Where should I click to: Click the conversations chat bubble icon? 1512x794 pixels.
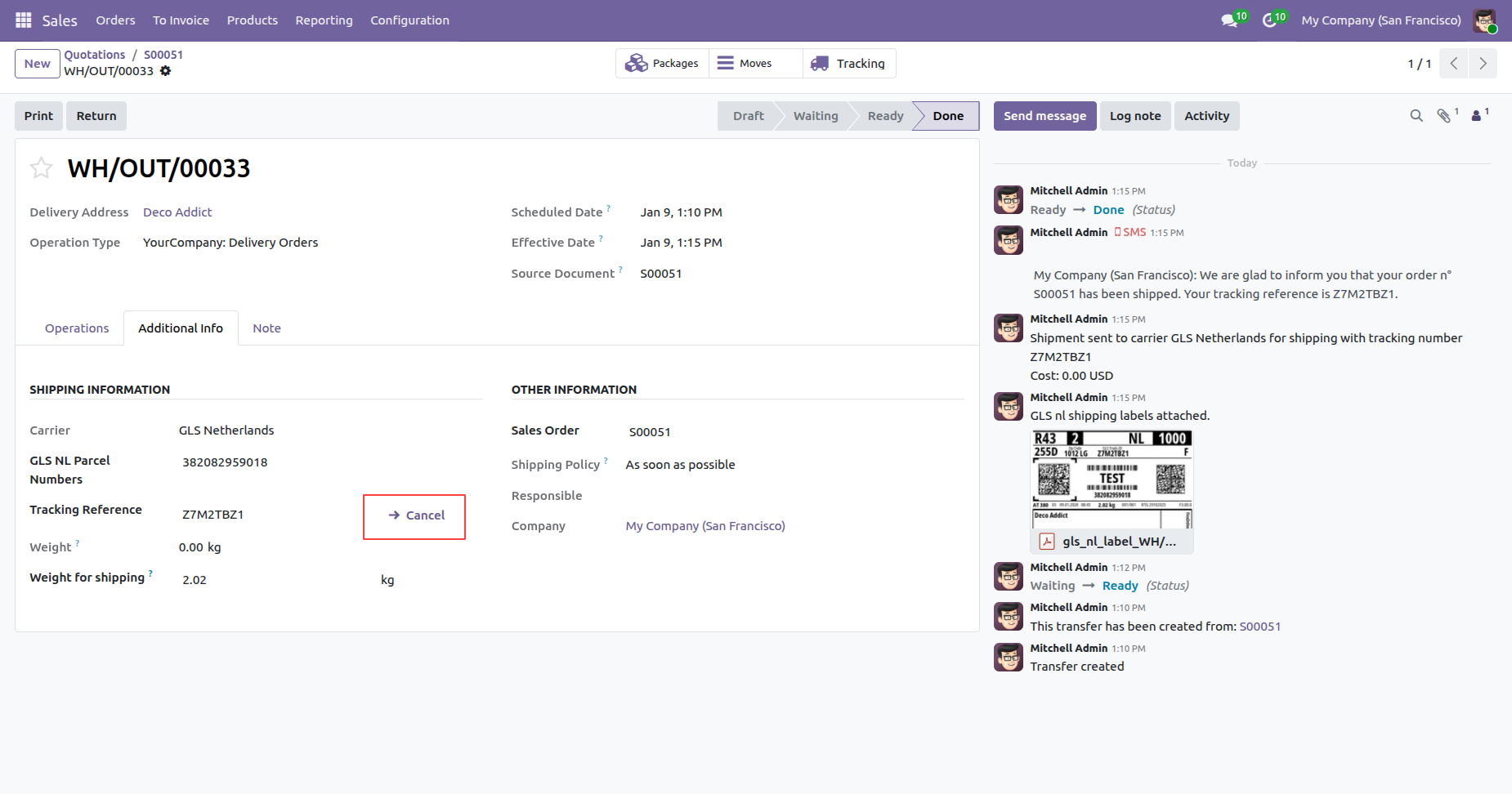(x=1228, y=20)
